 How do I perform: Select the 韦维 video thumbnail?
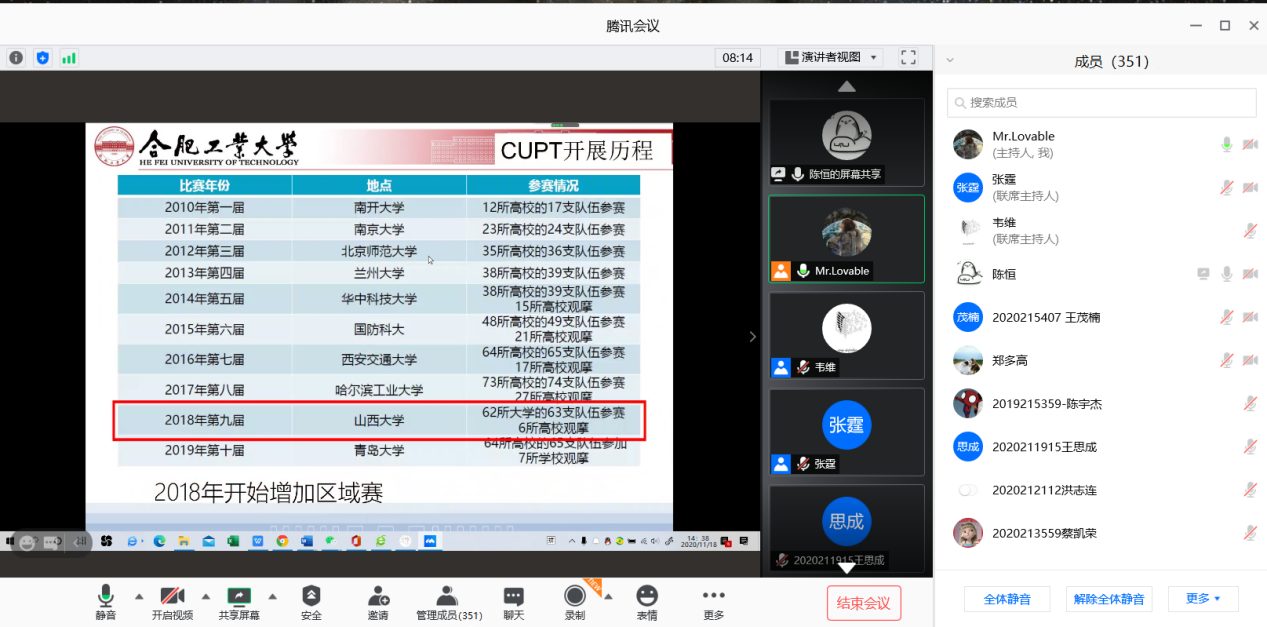[x=846, y=335]
